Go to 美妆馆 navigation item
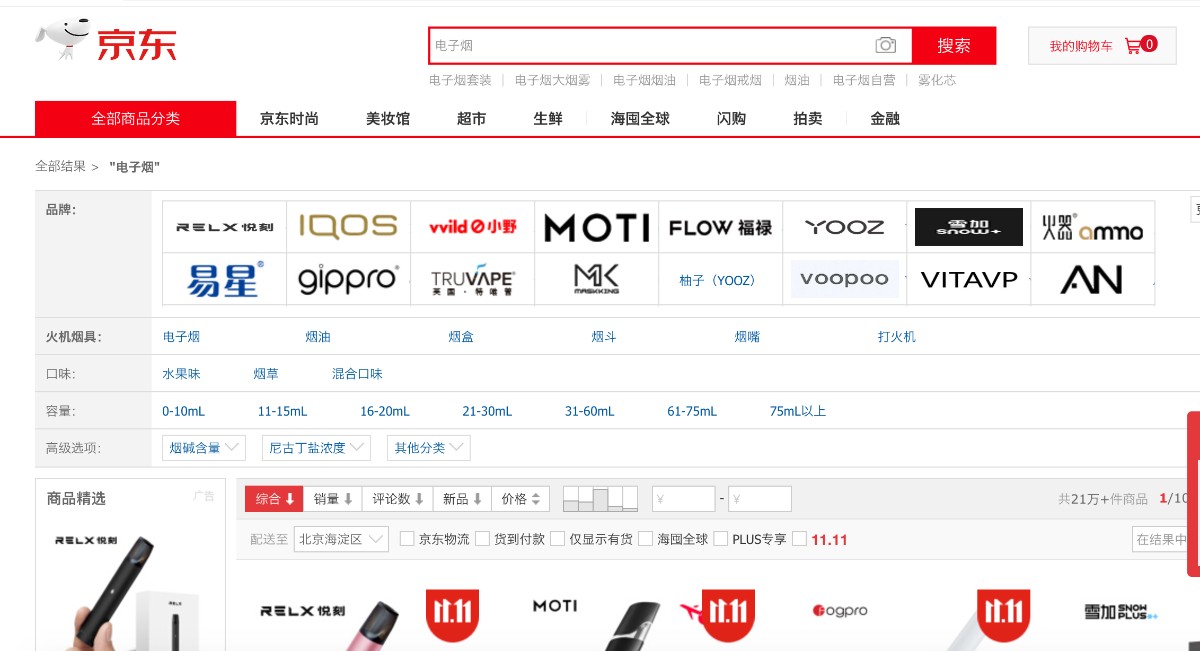Screen dimensions: 1200x651 point(388,118)
